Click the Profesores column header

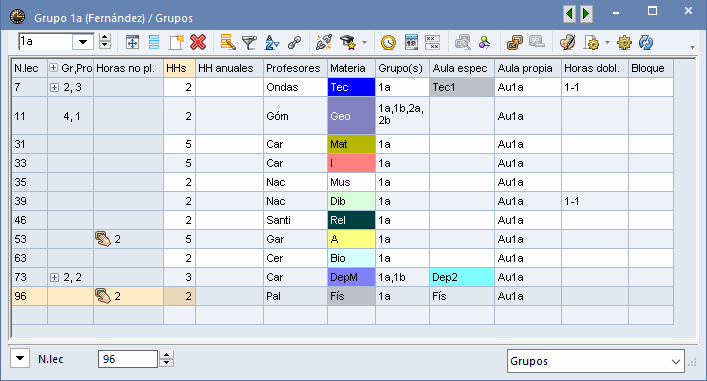tap(295, 68)
